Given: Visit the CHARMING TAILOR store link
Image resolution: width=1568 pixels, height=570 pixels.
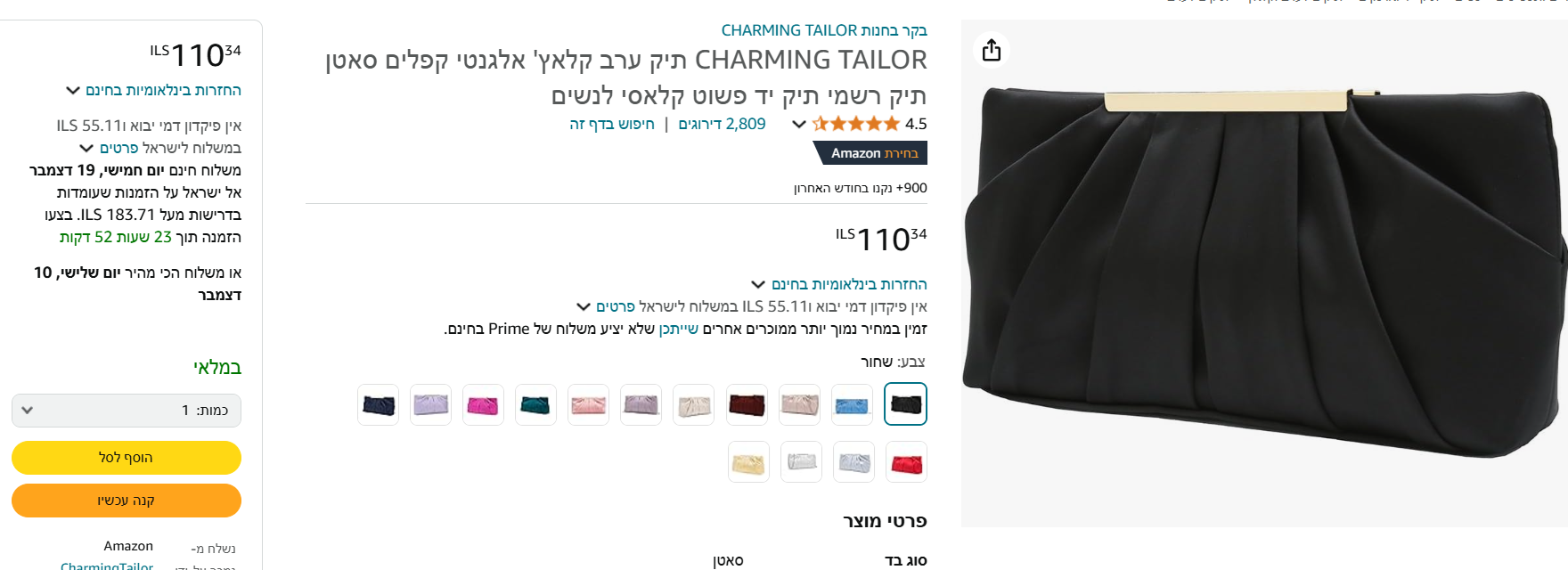Looking at the screenshot, I should point(824,30).
